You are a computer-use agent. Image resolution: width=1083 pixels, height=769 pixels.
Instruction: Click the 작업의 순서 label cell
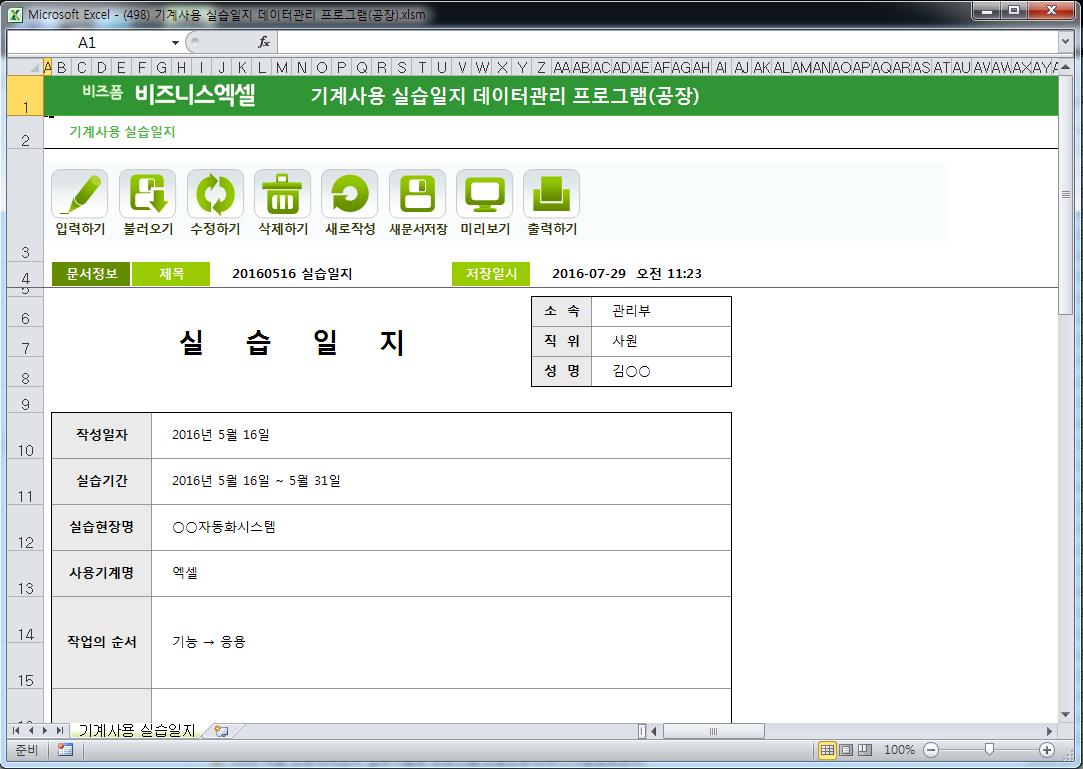(x=102, y=643)
